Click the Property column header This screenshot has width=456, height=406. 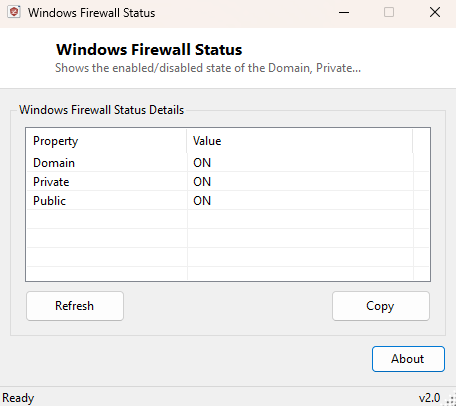click(106, 141)
